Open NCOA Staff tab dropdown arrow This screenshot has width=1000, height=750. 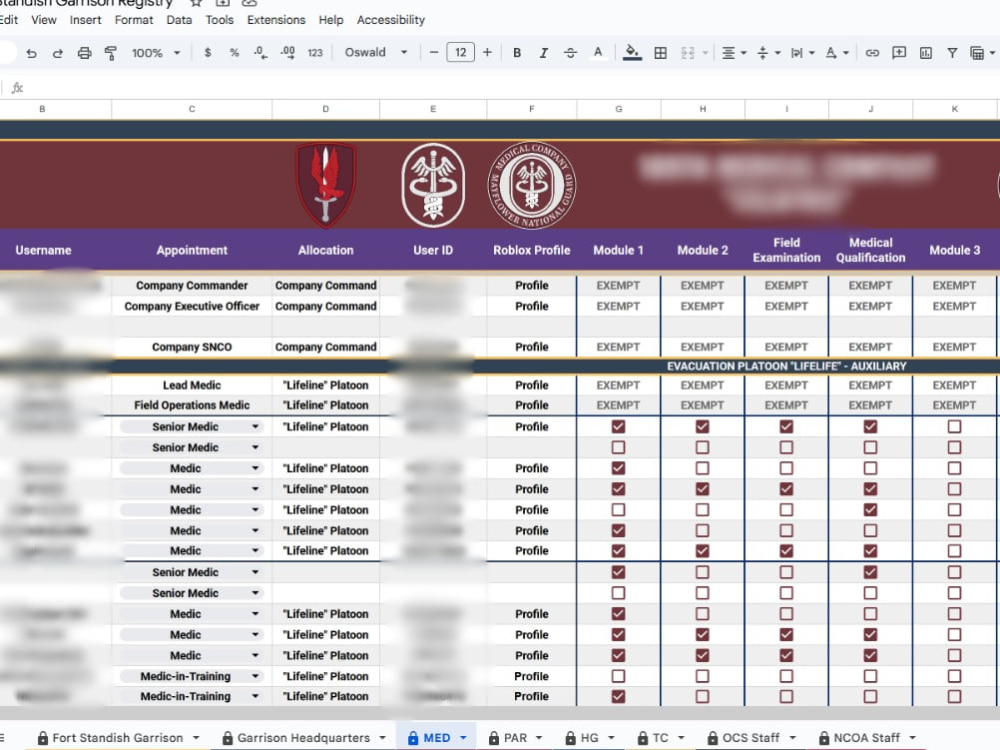pos(913,738)
